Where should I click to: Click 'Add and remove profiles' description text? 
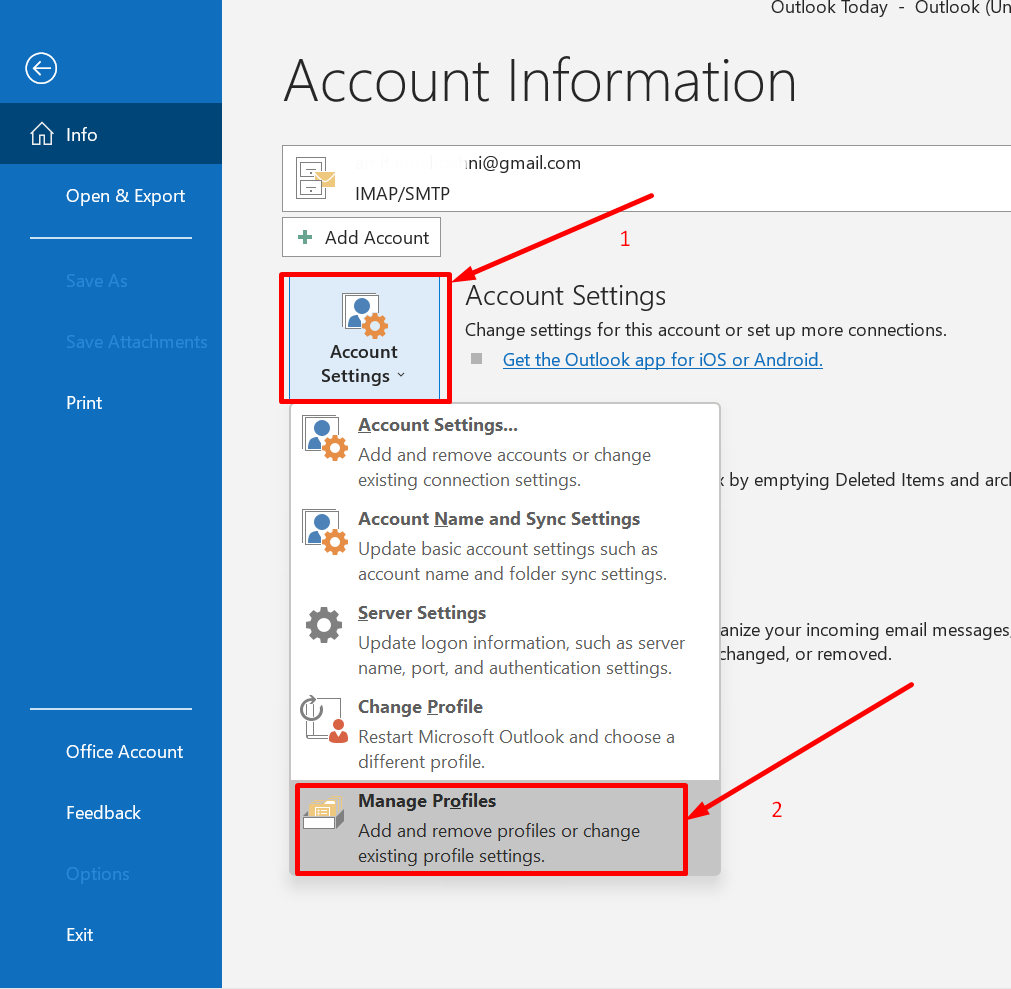[x=499, y=843]
